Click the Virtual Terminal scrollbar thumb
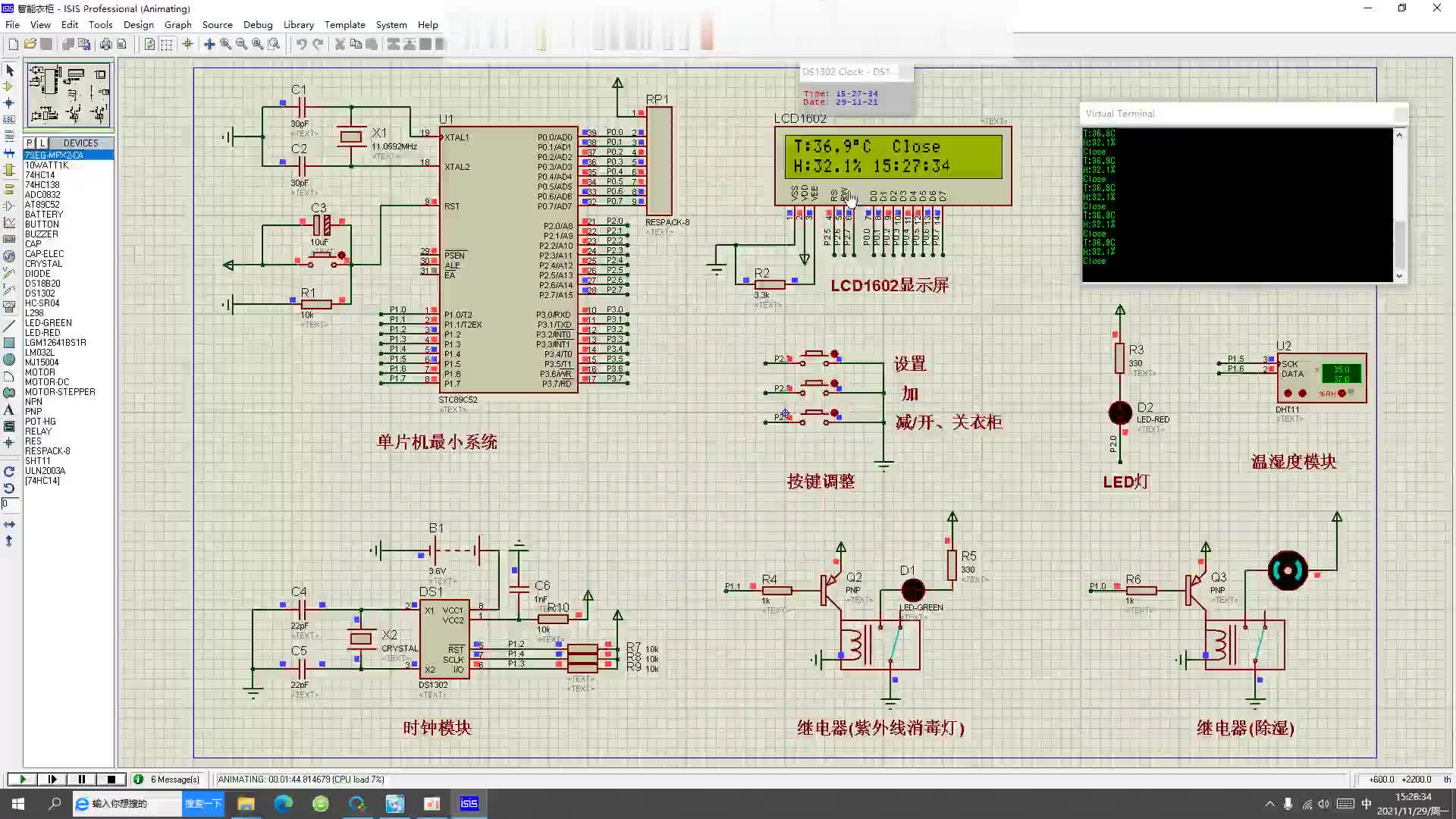The image size is (1456, 819). point(1399,244)
